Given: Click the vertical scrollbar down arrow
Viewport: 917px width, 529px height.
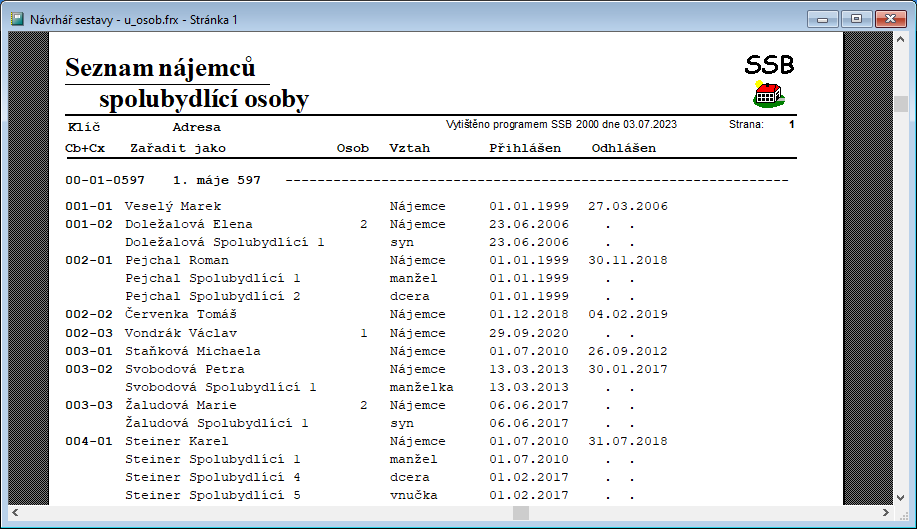Looking at the screenshot, I should 900,496.
